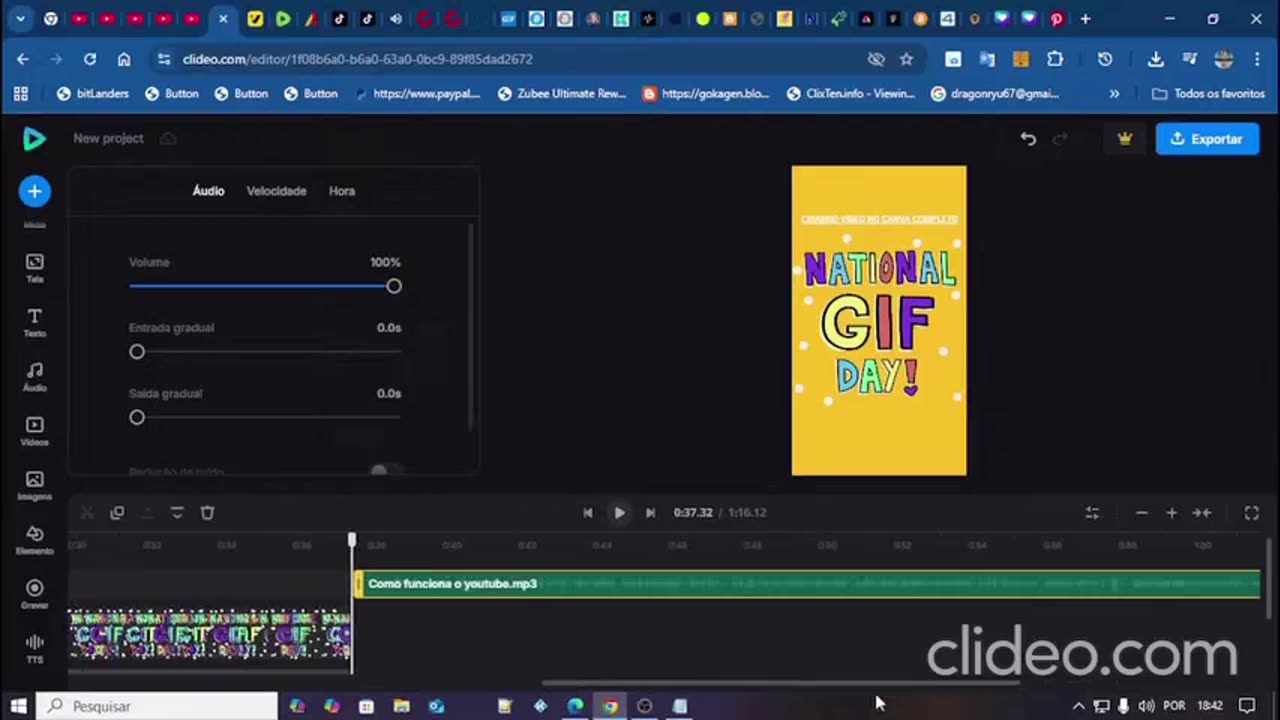The width and height of the screenshot is (1280, 720).
Task: Open the Gravar recording tool
Action: coord(34,594)
